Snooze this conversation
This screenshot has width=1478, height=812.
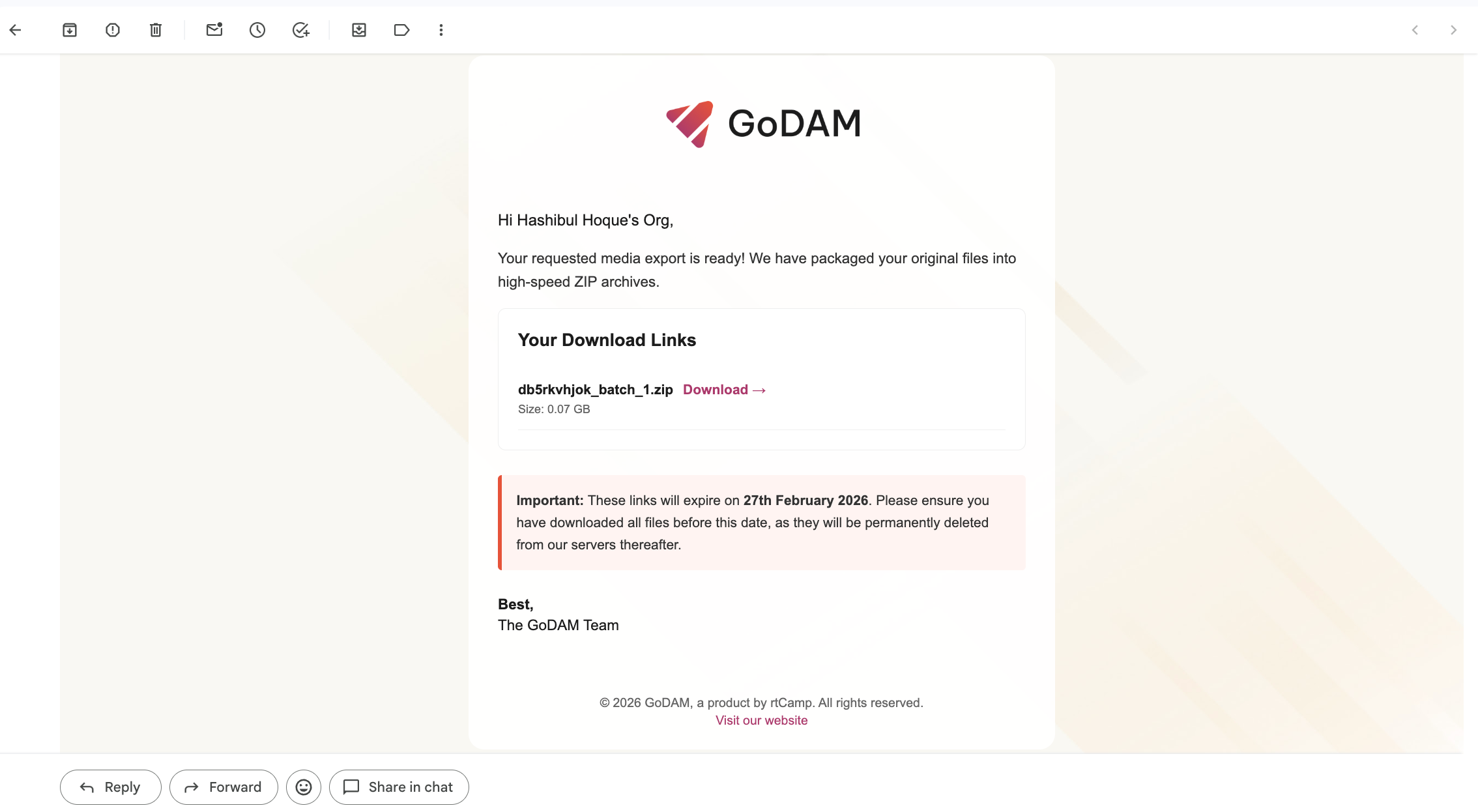257,30
